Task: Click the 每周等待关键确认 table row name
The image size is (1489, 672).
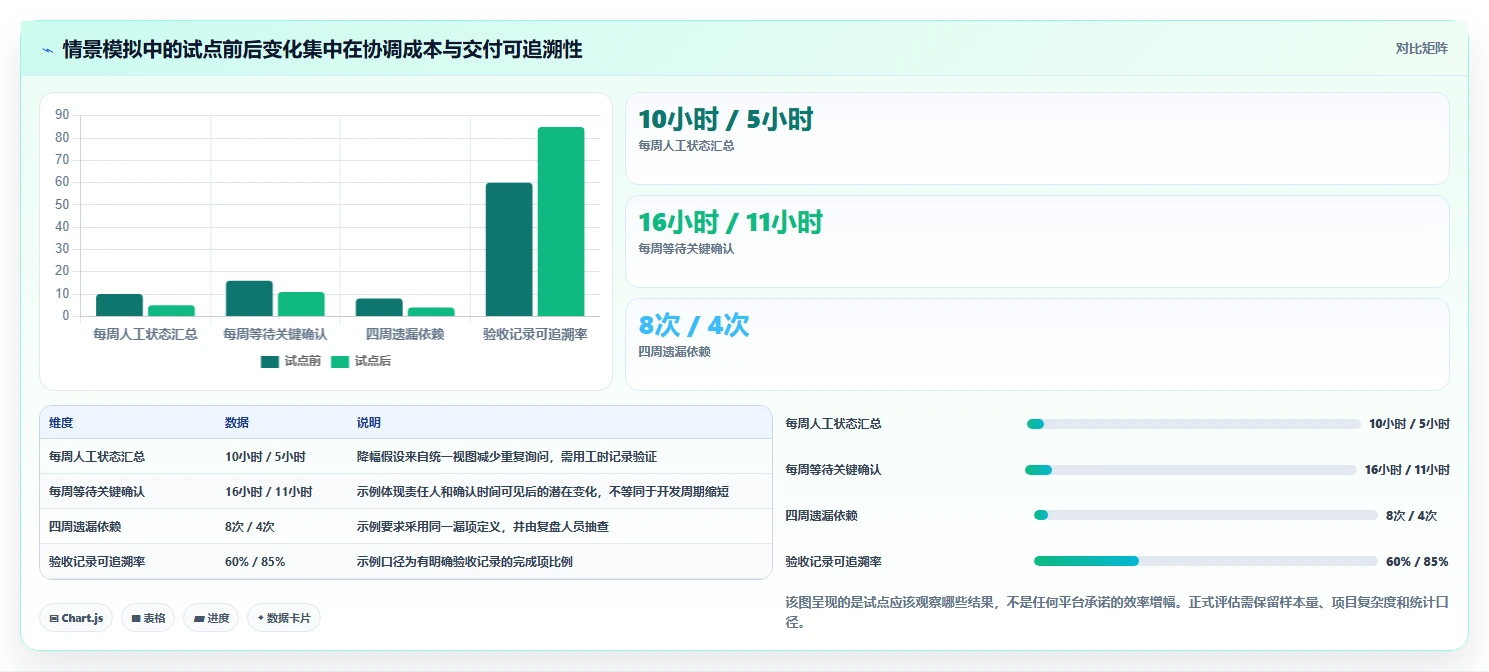Action: (97, 491)
